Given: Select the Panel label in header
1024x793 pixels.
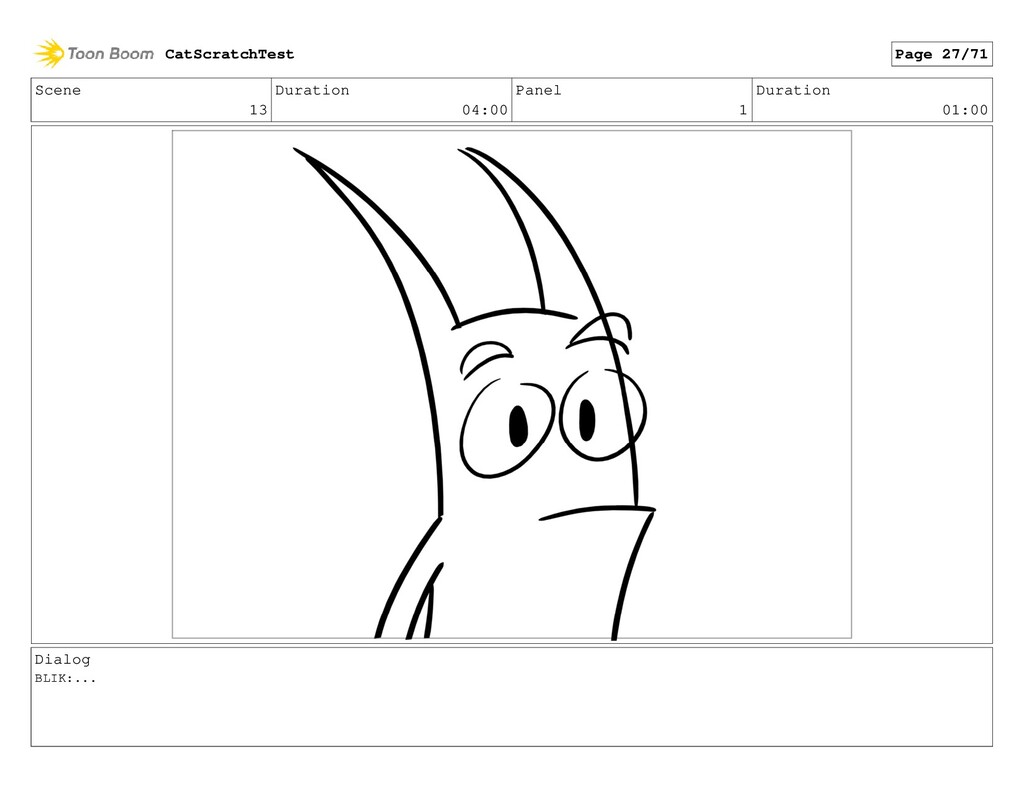Looking at the screenshot, I should pyautogui.click(x=538, y=90).
